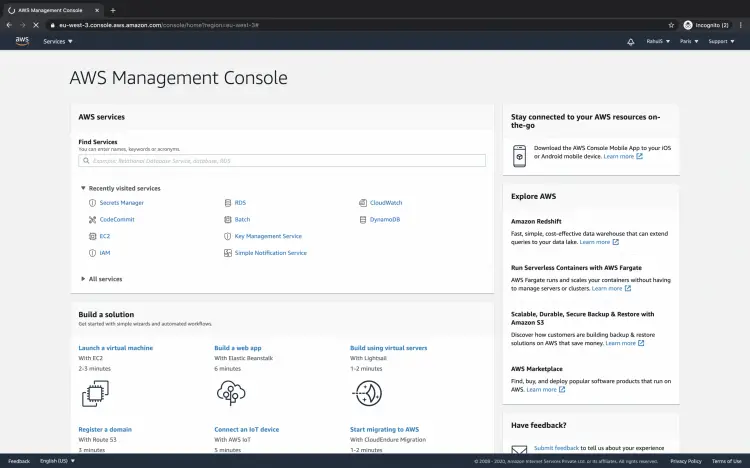Open Privacy Policy in the footer
Image resolution: width=750 pixels, height=468 pixels.
tap(686, 461)
